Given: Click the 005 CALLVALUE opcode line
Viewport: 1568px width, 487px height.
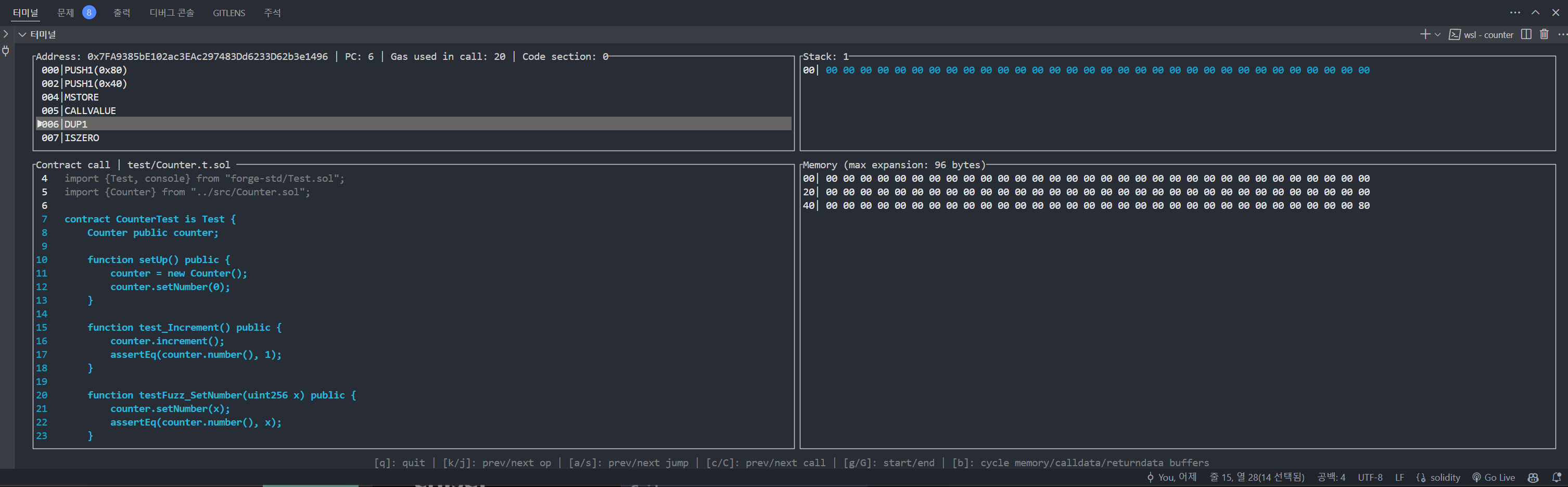Looking at the screenshot, I should 79,111.
